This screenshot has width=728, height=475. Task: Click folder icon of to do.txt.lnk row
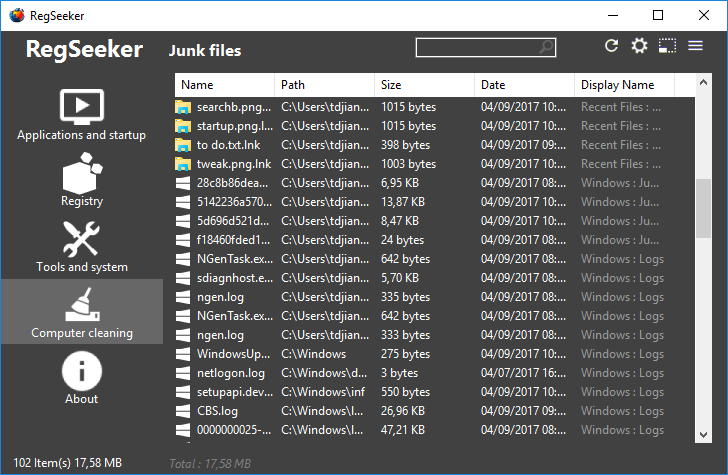click(x=183, y=145)
